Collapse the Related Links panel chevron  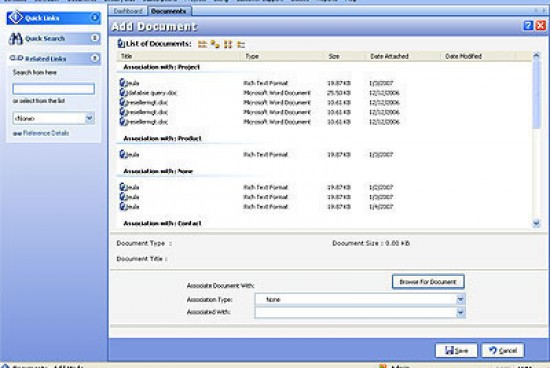[x=95, y=58]
